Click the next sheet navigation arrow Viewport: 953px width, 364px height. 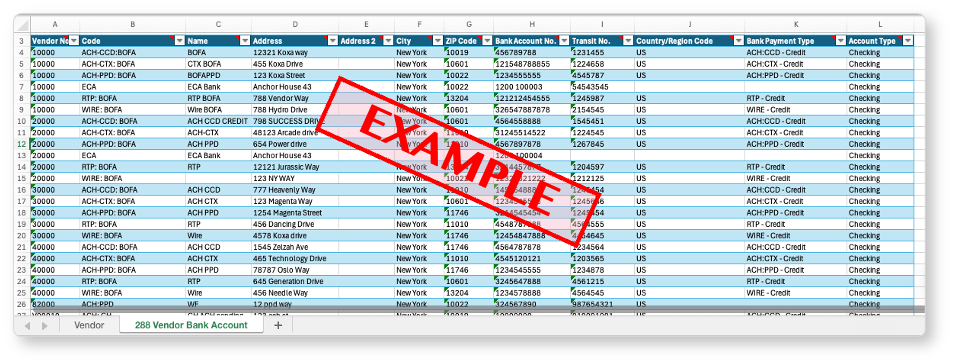44,326
